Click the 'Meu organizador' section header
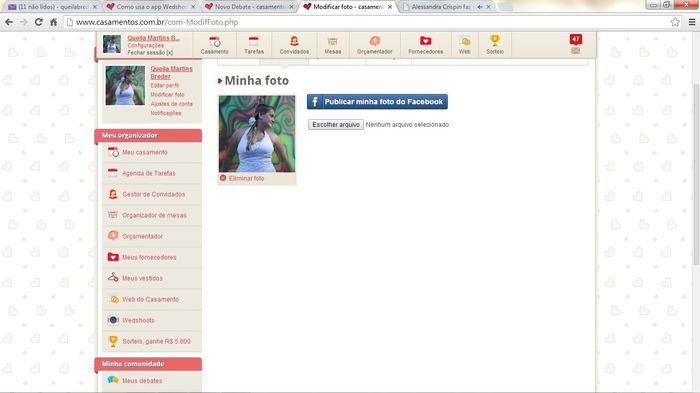This screenshot has height=393, width=700. click(148, 135)
